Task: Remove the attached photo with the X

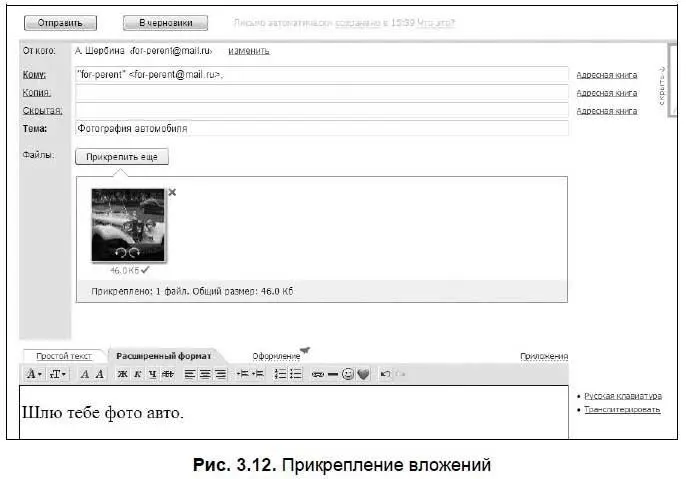Action: [172, 192]
